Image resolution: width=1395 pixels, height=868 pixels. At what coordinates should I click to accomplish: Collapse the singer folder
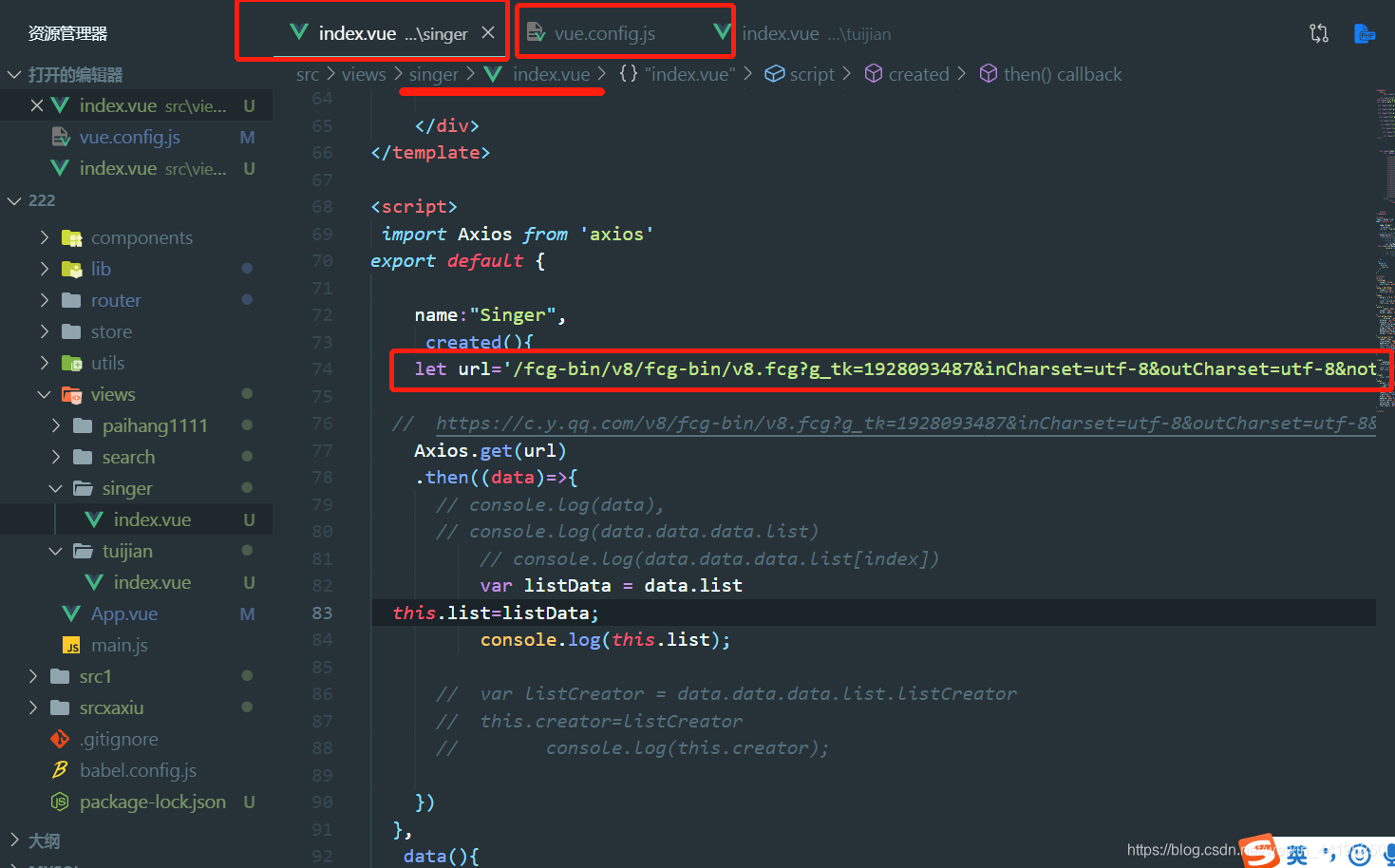pyautogui.click(x=56, y=488)
